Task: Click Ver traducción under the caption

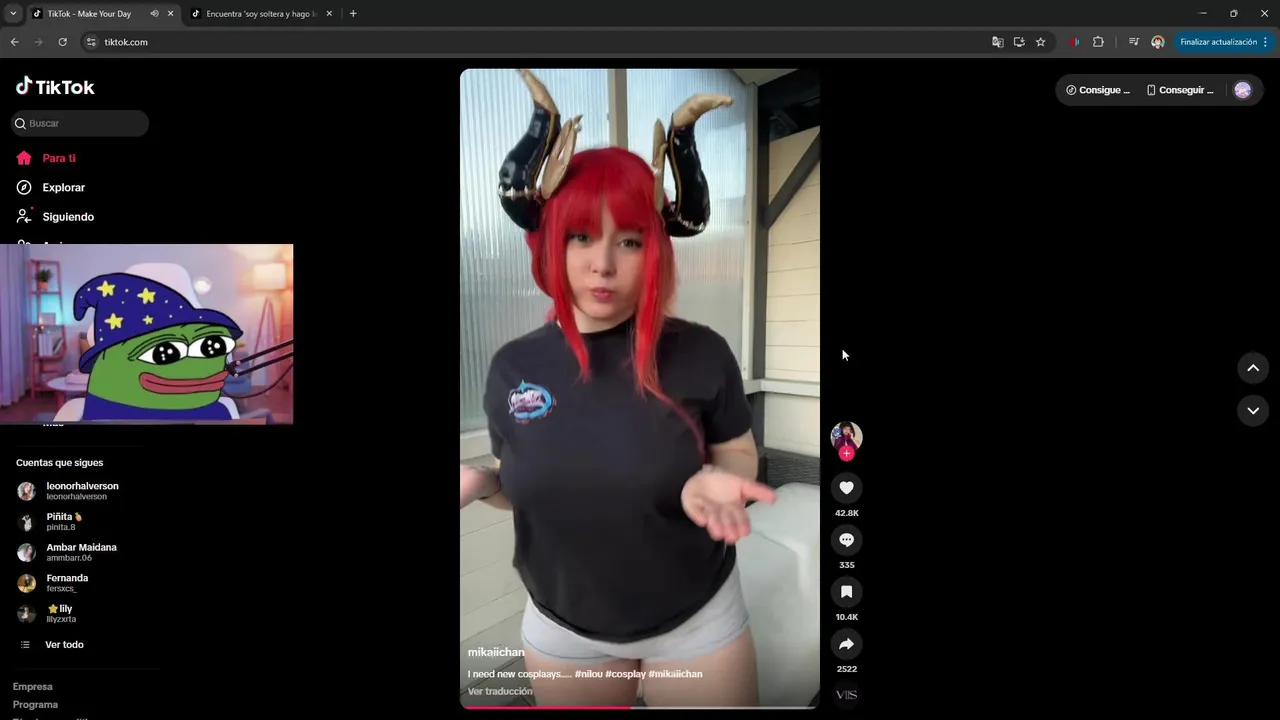Action: tap(500, 691)
